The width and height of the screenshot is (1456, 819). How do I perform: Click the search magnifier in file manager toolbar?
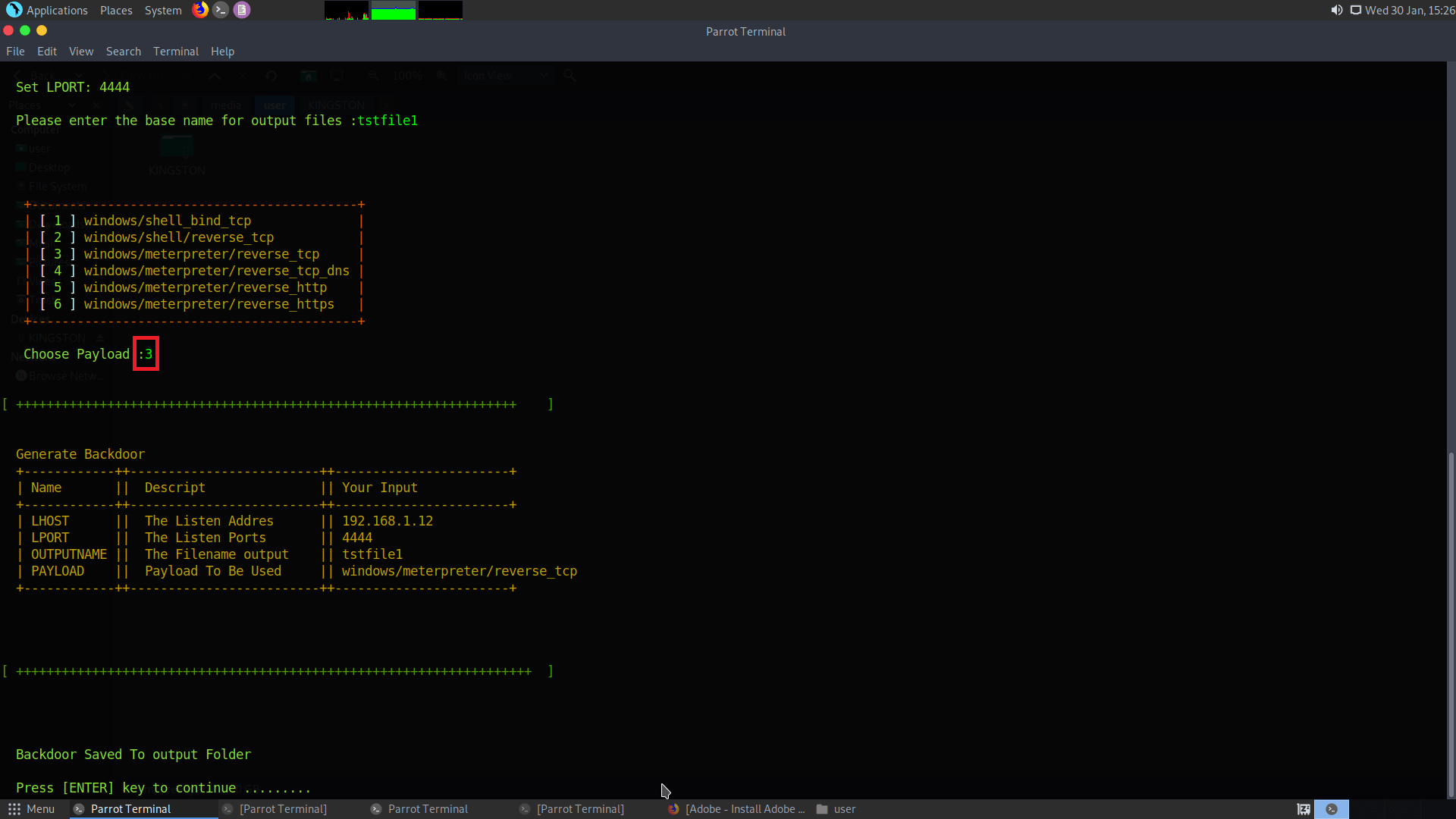570,76
